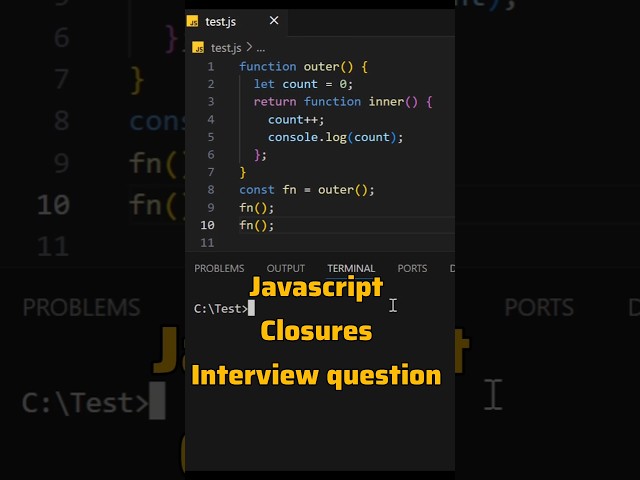Screen dimensions: 640x480
Task: Click line number 5 in gutter
Action: pos(211,137)
